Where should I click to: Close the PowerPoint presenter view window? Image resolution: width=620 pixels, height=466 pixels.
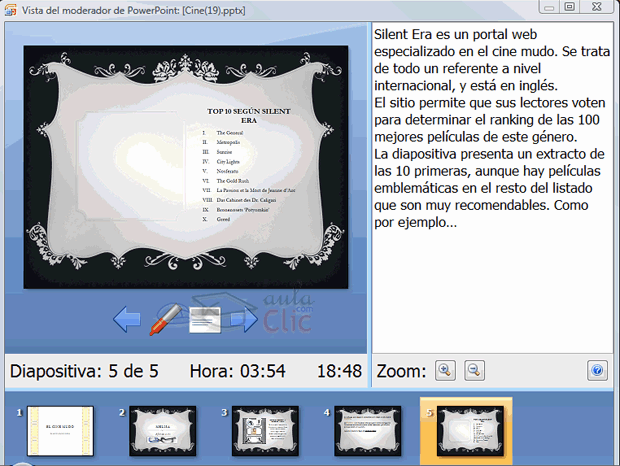click(598, 6)
